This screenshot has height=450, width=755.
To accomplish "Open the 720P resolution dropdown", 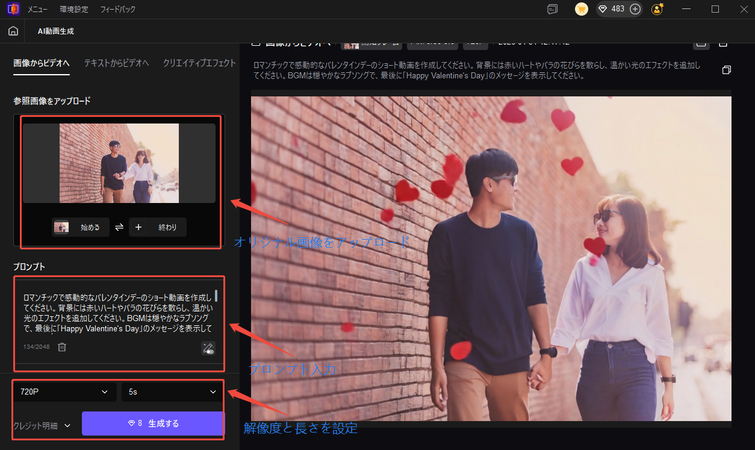I will click(x=65, y=392).
